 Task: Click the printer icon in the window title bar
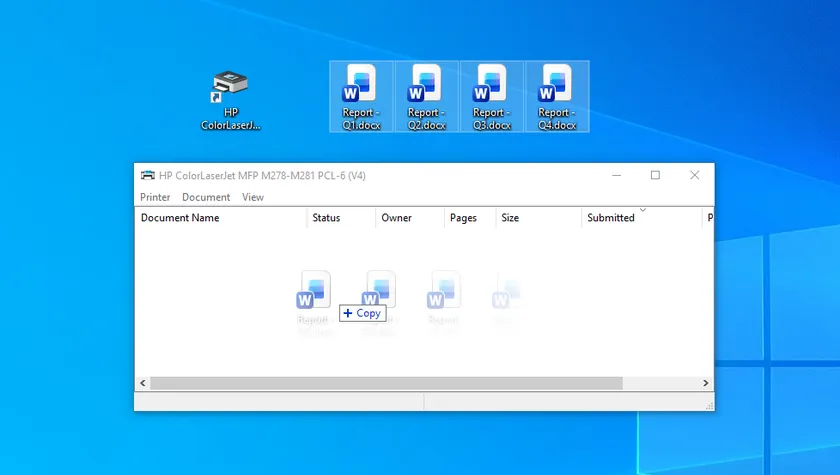147,175
